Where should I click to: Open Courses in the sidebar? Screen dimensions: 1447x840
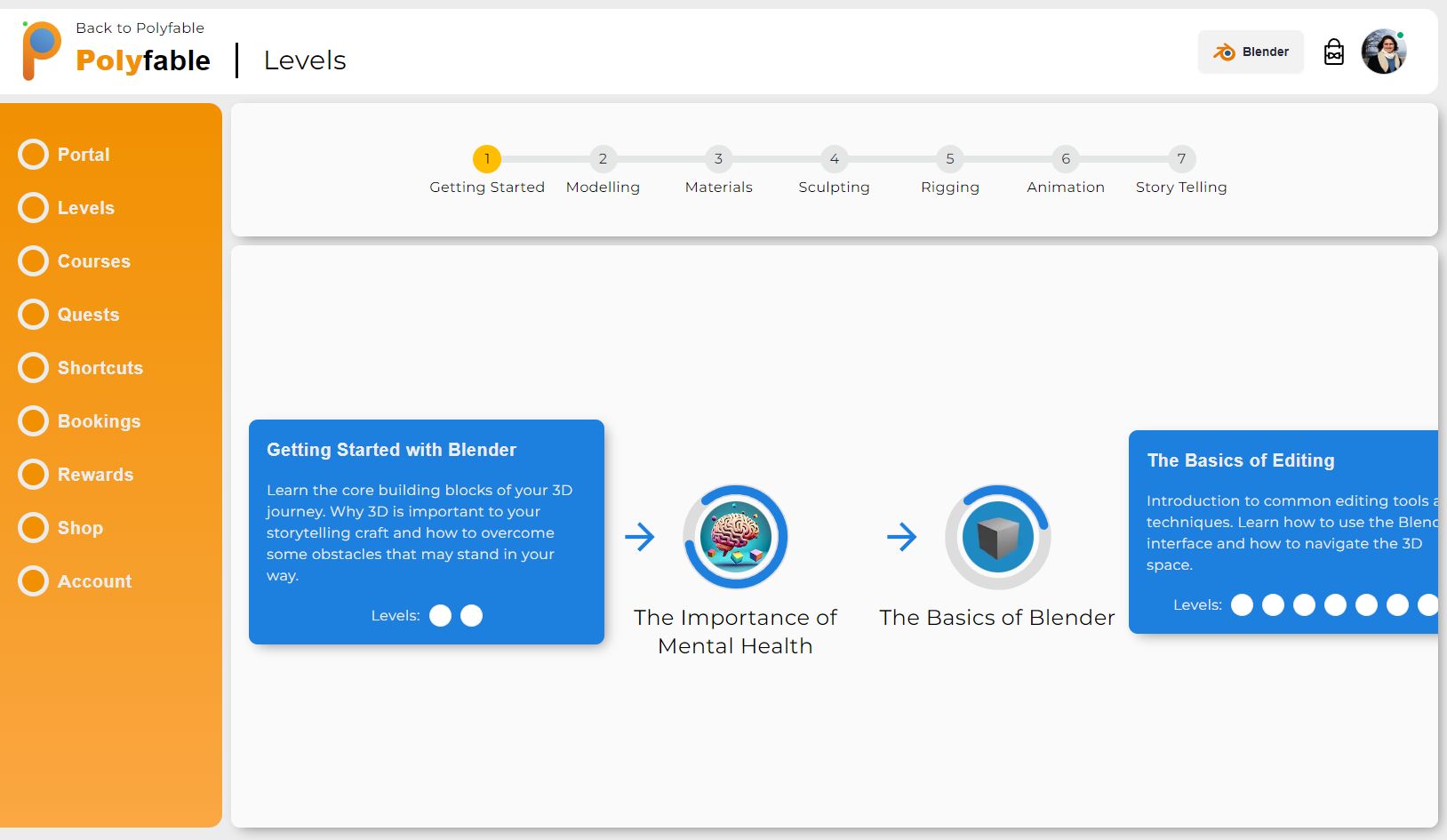[93, 261]
